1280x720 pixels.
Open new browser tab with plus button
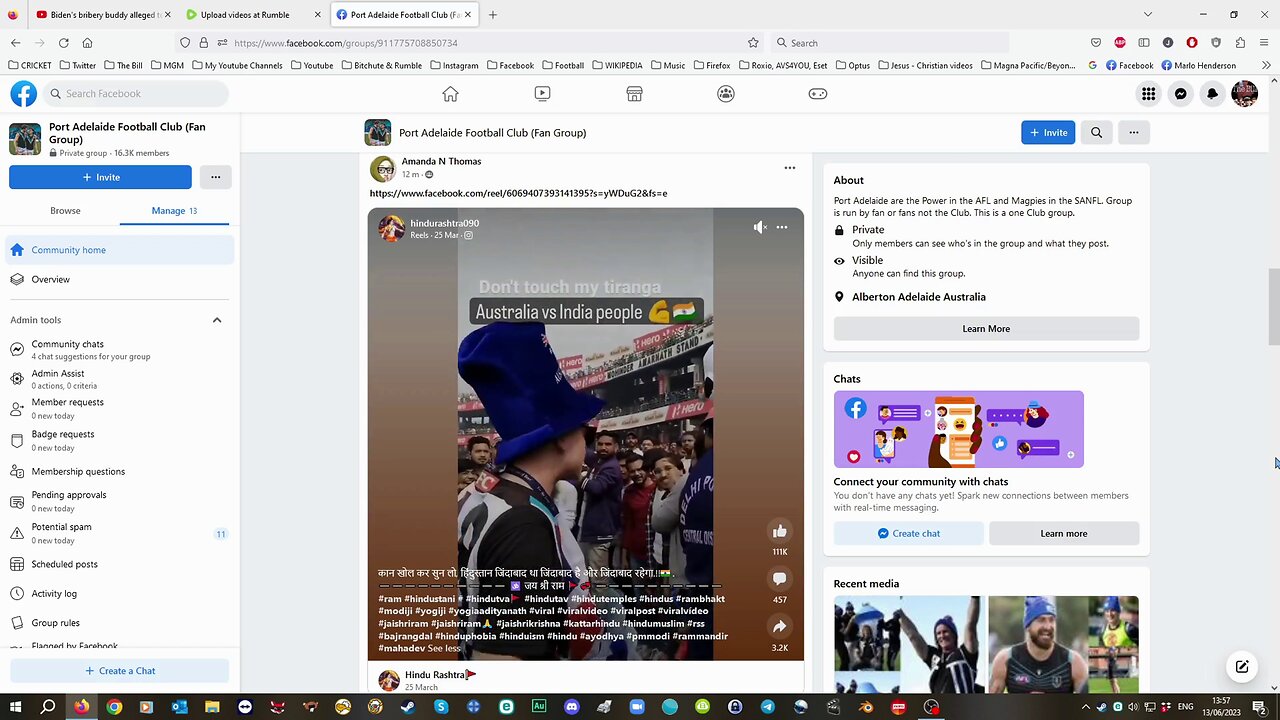point(492,15)
